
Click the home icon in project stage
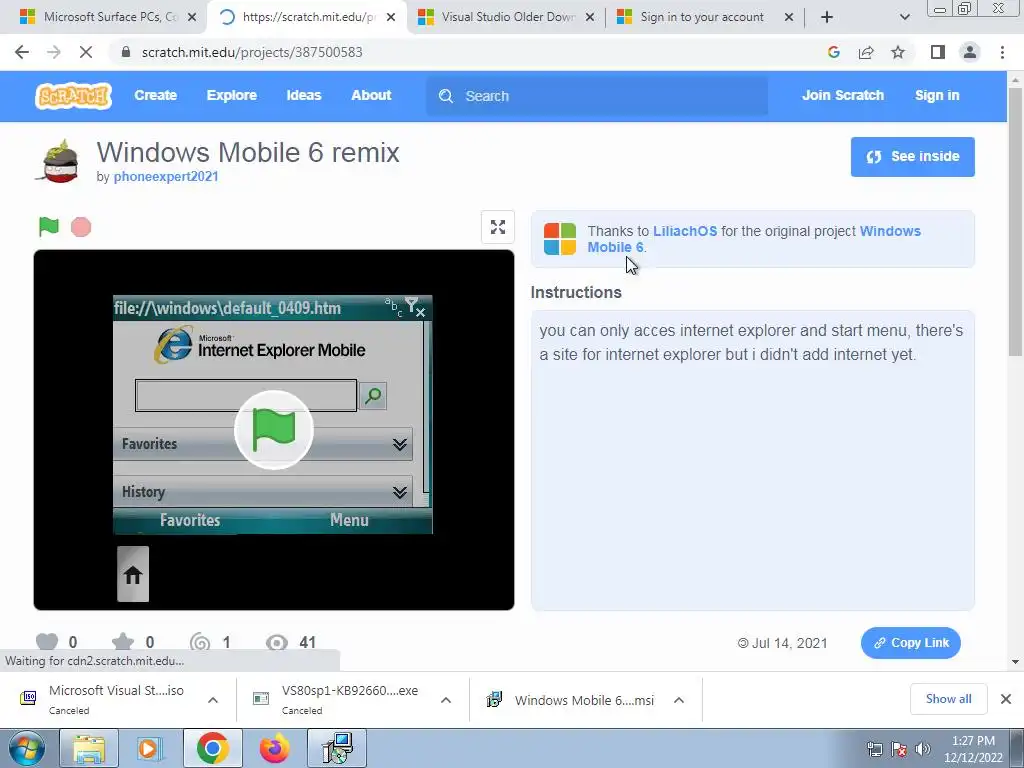[133, 574]
